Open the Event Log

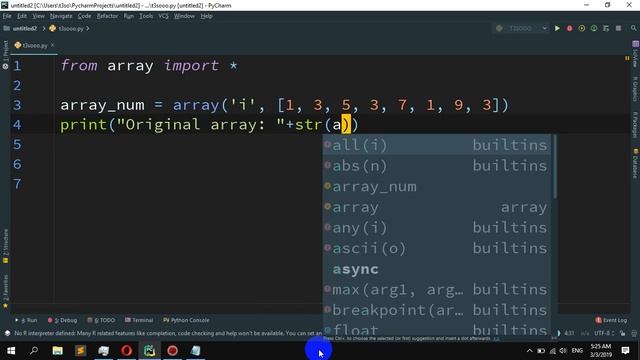[x=611, y=320]
